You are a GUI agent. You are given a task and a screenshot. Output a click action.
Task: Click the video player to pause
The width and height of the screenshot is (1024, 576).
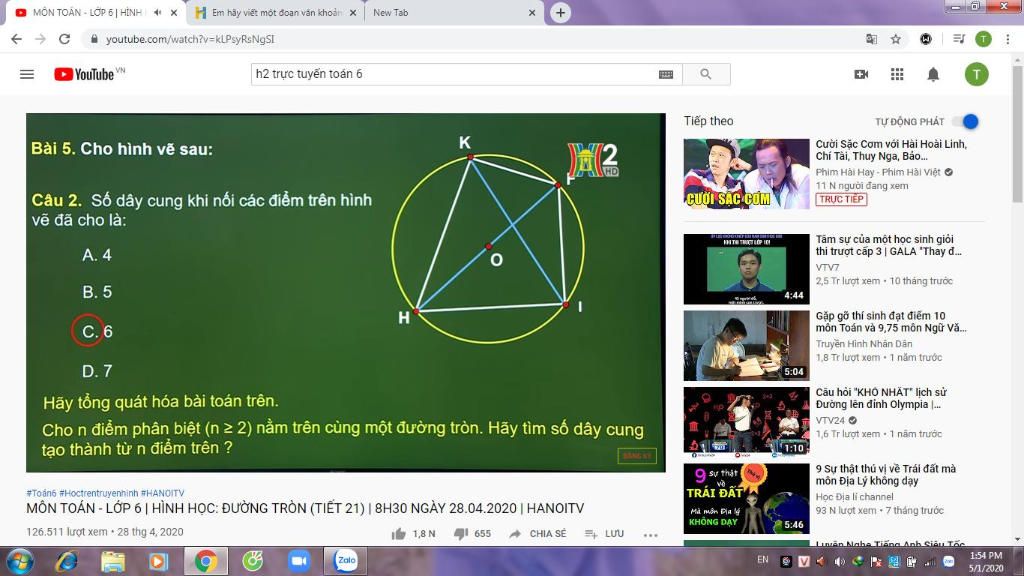tap(345, 293)
